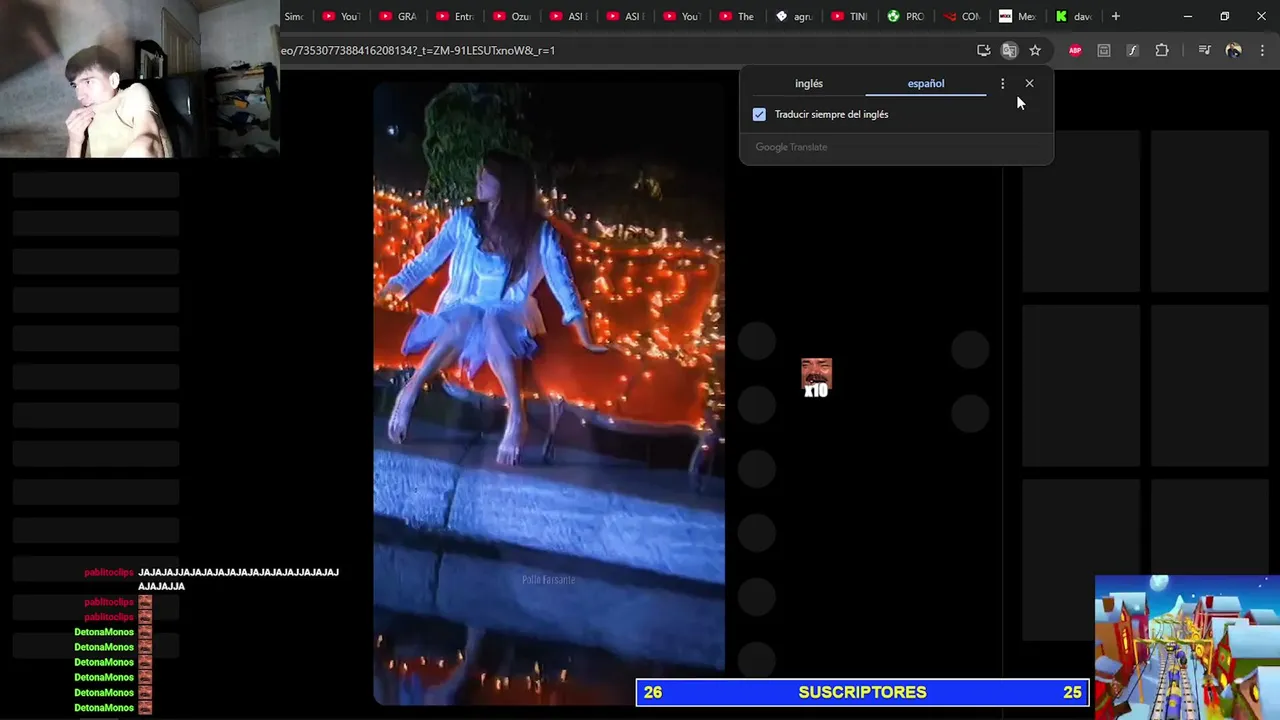The image size is (1280, 720).
Task: Click the x10 emote face image
Action: point(816,378)
